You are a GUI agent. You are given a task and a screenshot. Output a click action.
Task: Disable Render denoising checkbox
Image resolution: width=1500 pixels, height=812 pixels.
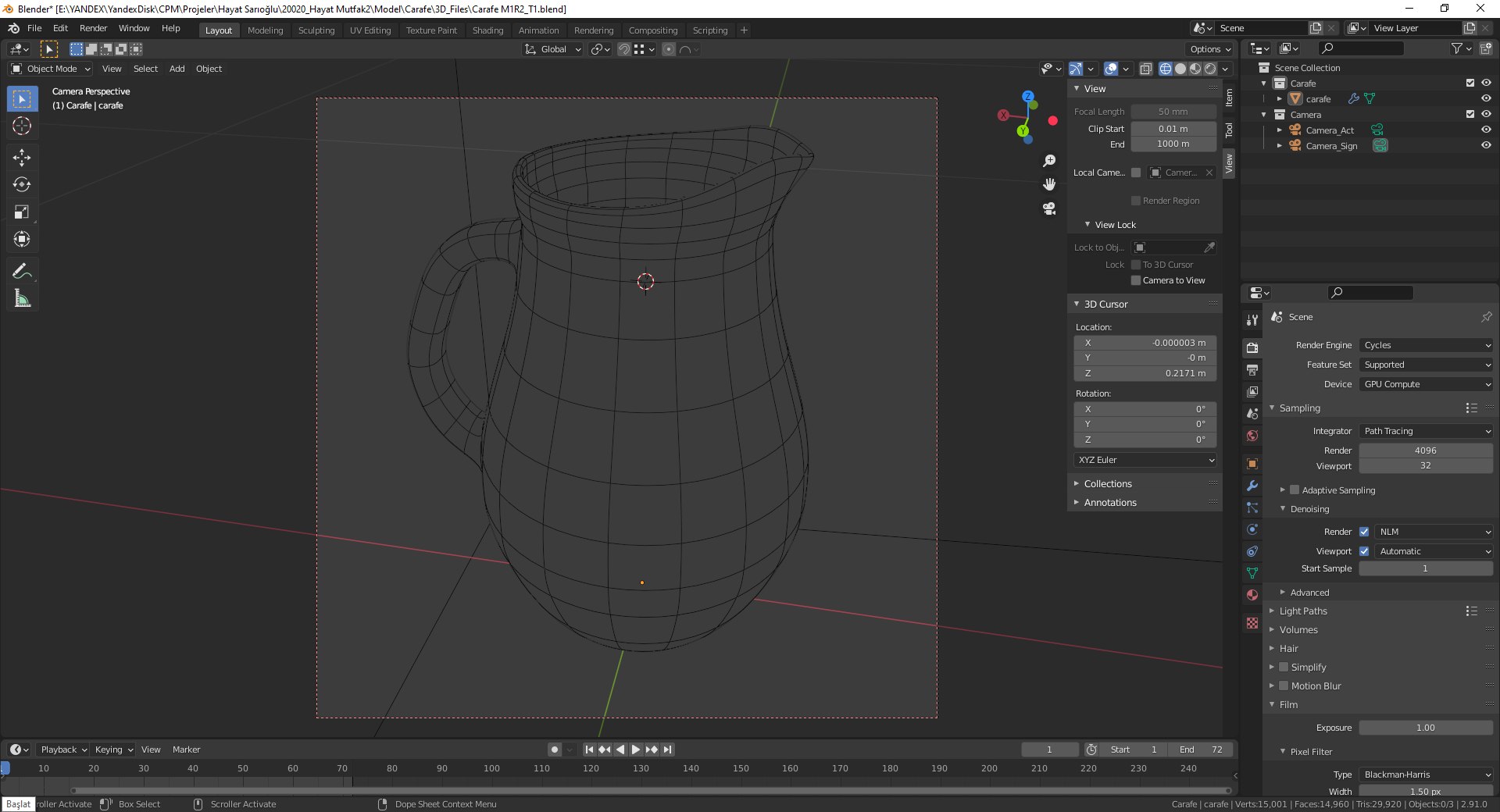point(1364,532)
